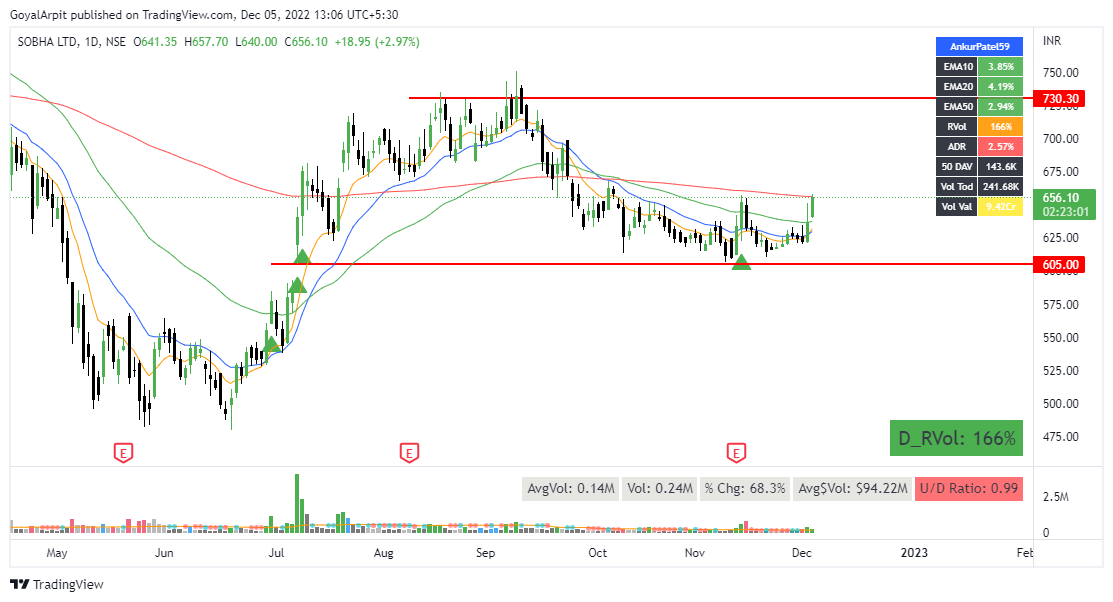Click the % Chg: 68.3% stat box
The height and width of the screenshot is (602, 1113).
pos(745,488)
